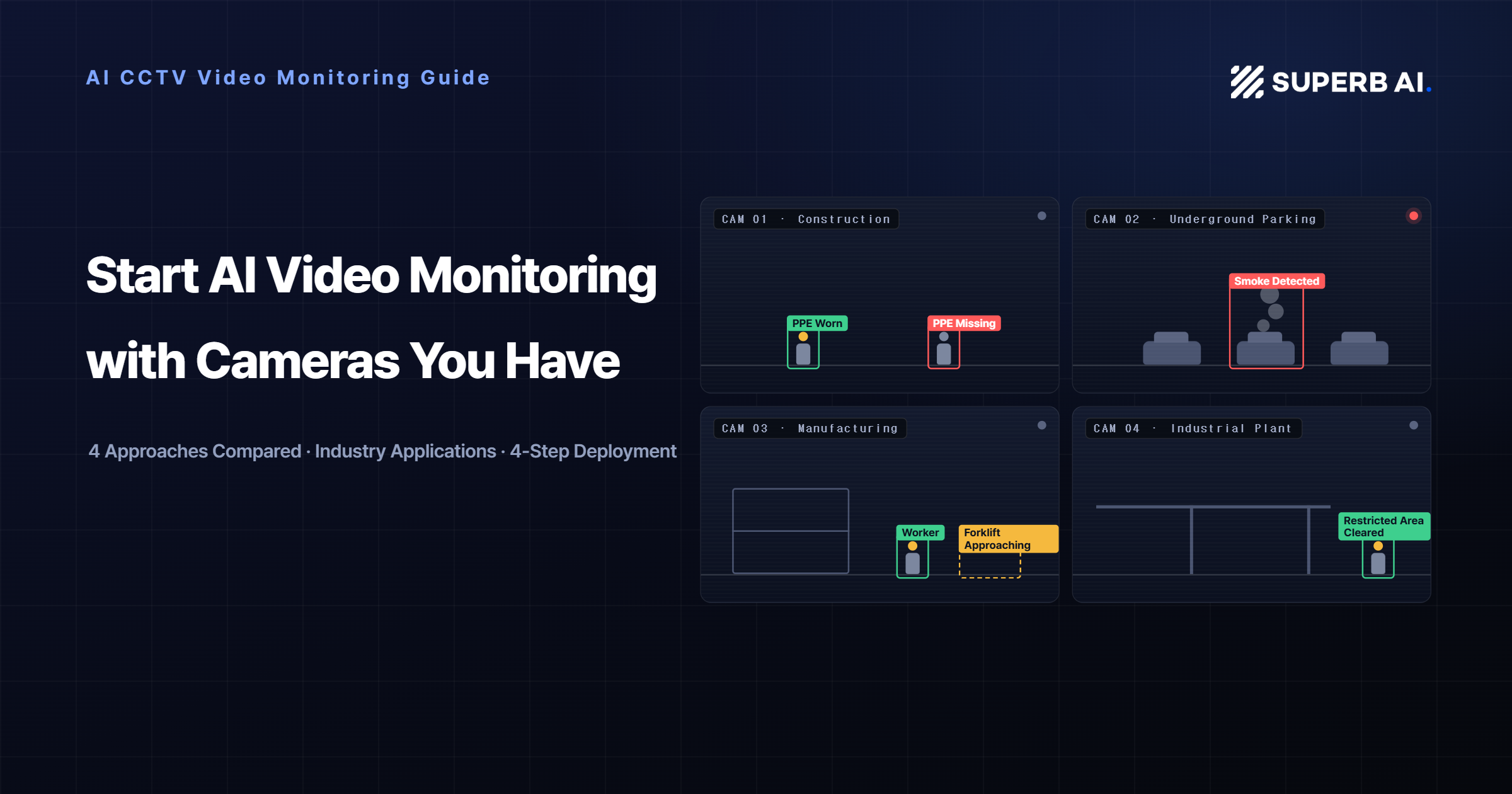Click the smoking car in Smoke Detected box
The image size is (1512, 794).
point(1266,348)
